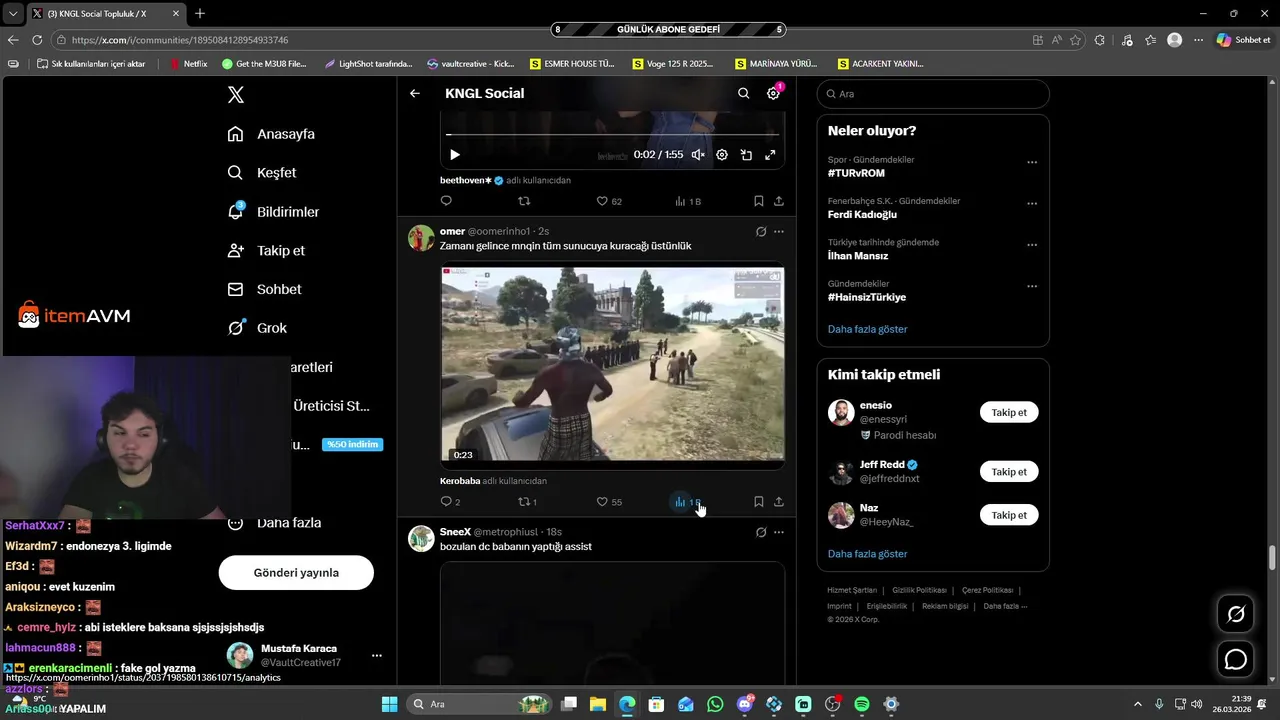Open Spotify from the taskbar

point(862,704)
